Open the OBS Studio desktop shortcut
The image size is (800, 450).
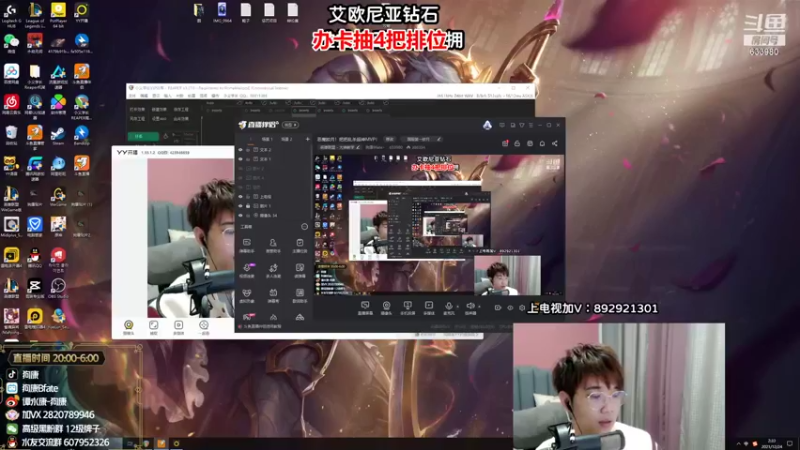(x=58, y=288)
